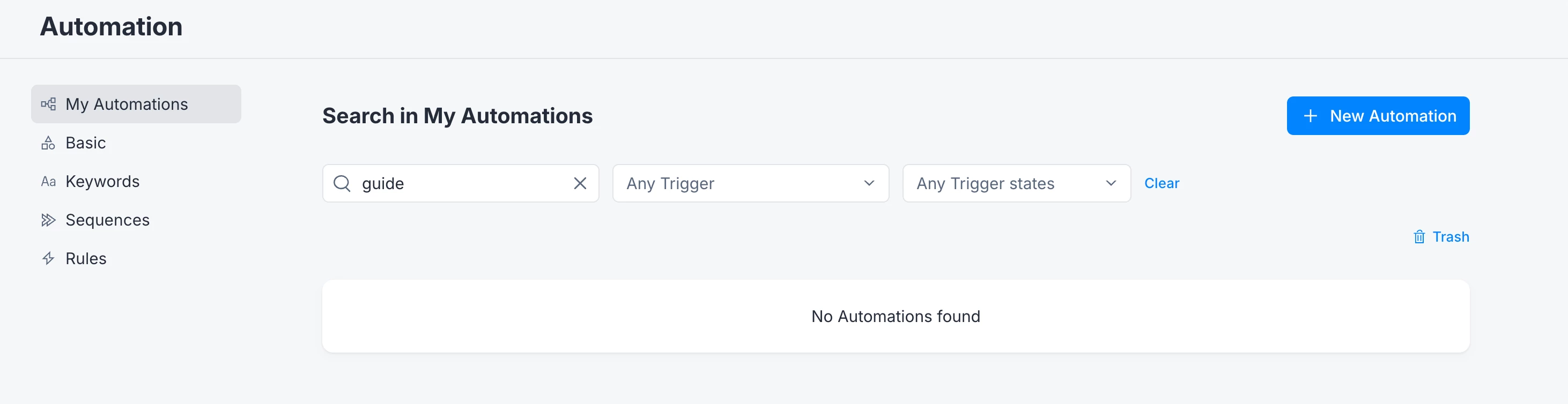This screenshot has width=1568, height=404.
Task: Click the Keywords Aa icon
Action: click(x=48, y=181)
